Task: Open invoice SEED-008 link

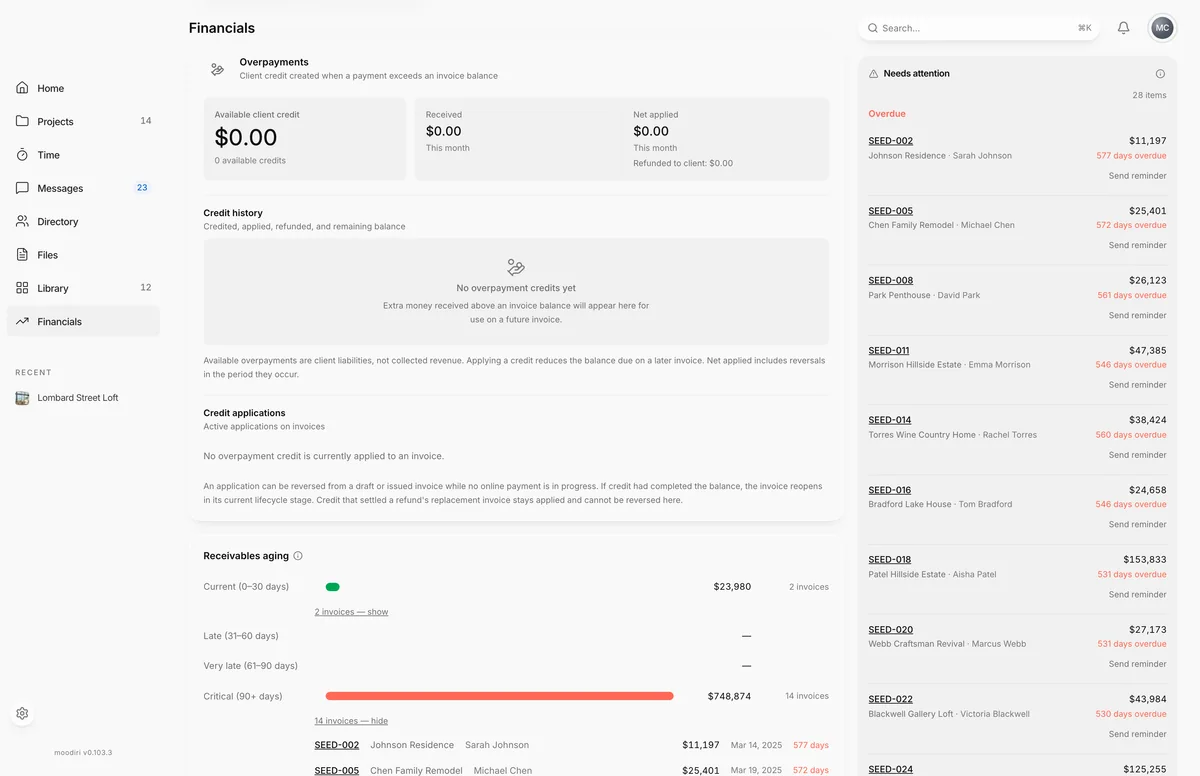Action: (x=890, y=281)
